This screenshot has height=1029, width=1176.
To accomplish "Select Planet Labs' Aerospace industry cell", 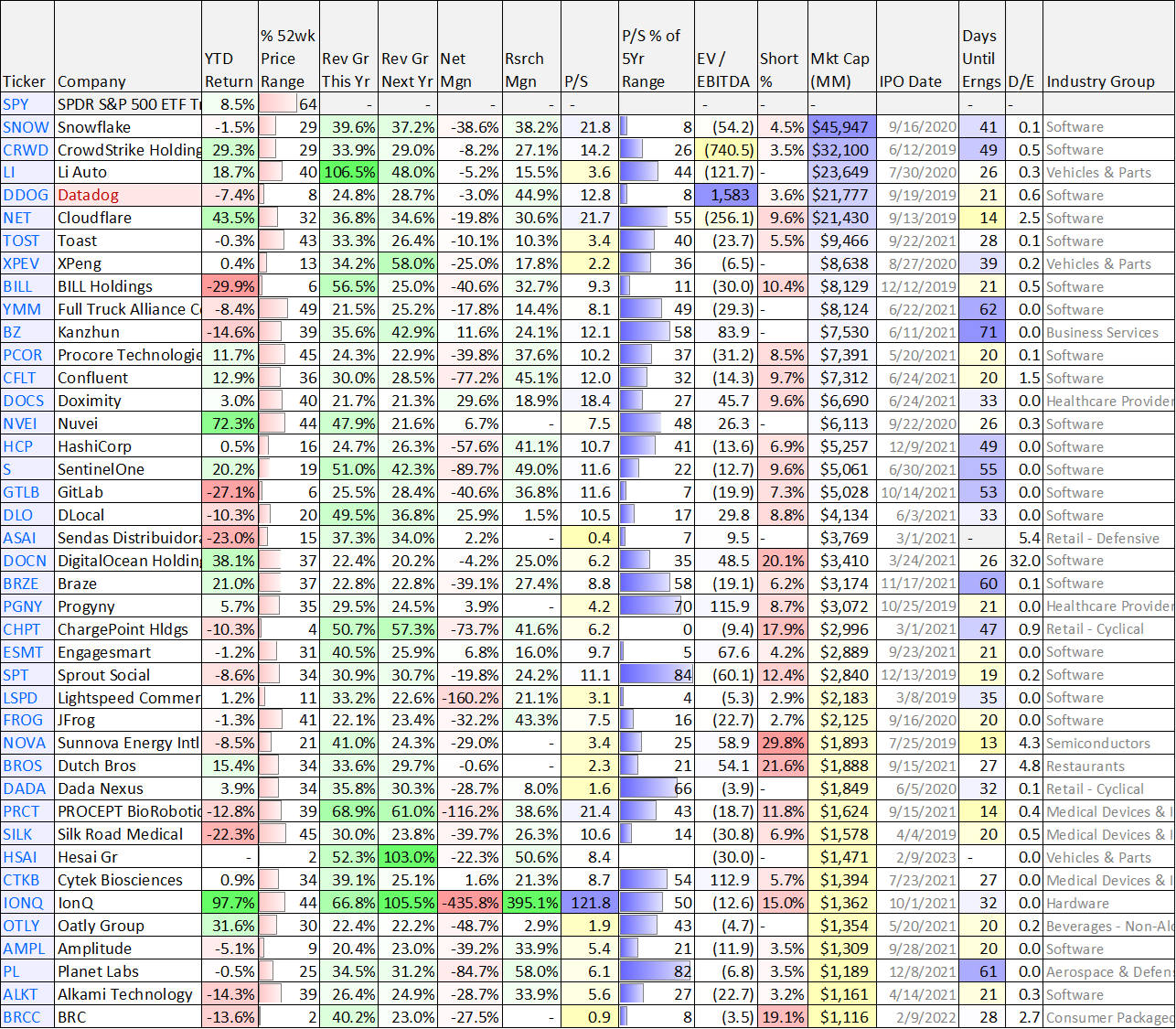I will click(1108, 971).
